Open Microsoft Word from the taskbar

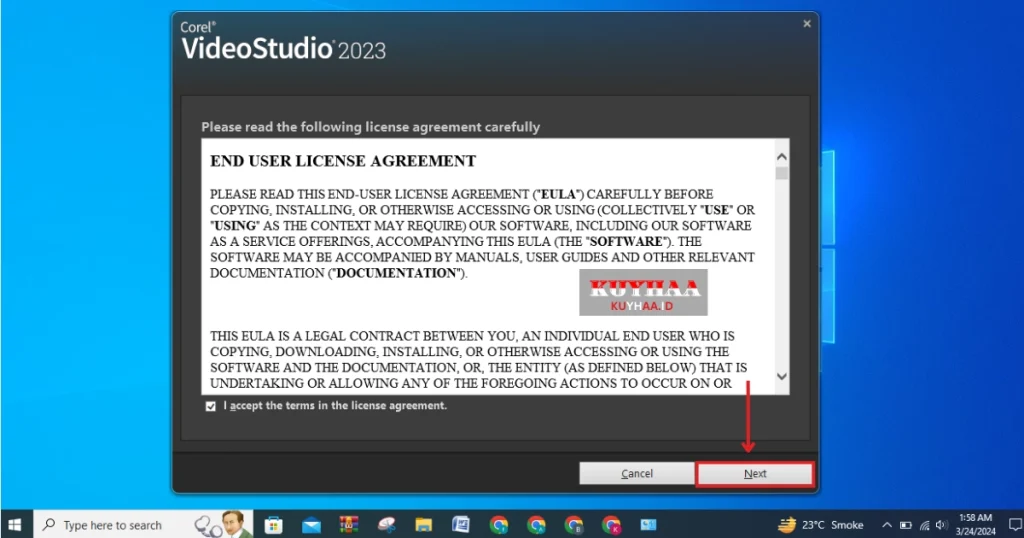461,524
